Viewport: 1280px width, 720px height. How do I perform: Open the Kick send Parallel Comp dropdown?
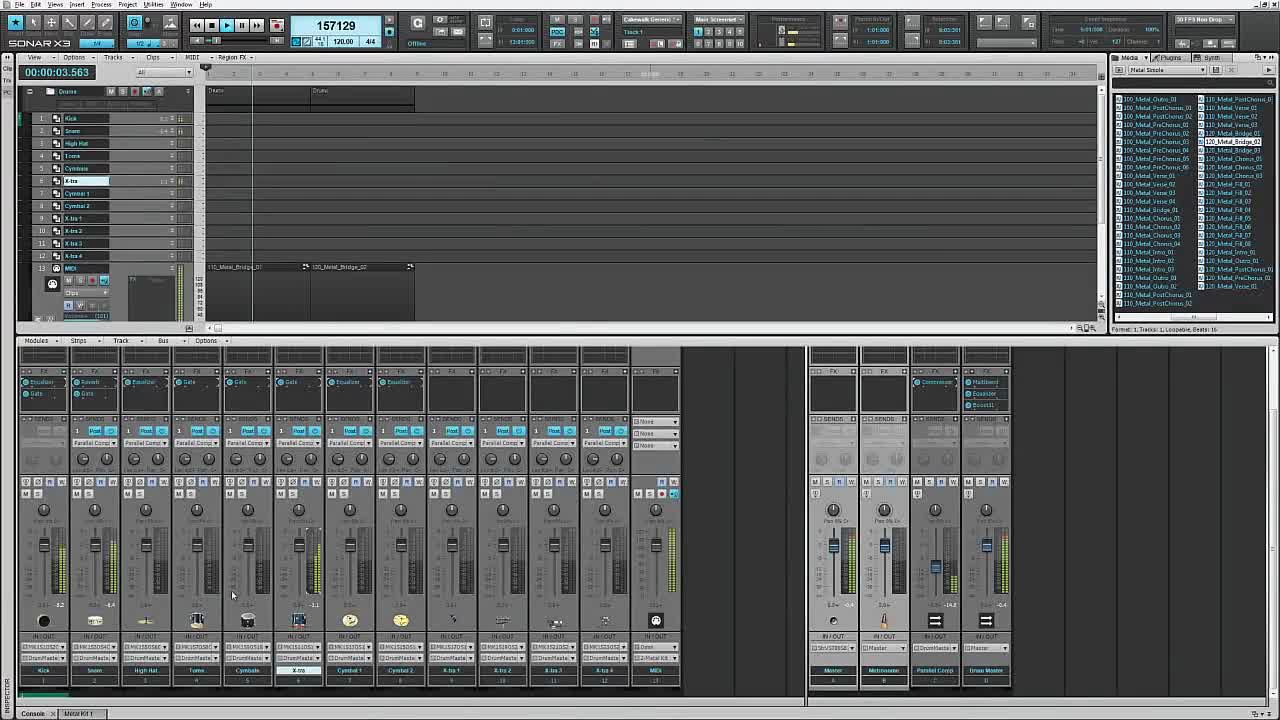pos(44,443)
